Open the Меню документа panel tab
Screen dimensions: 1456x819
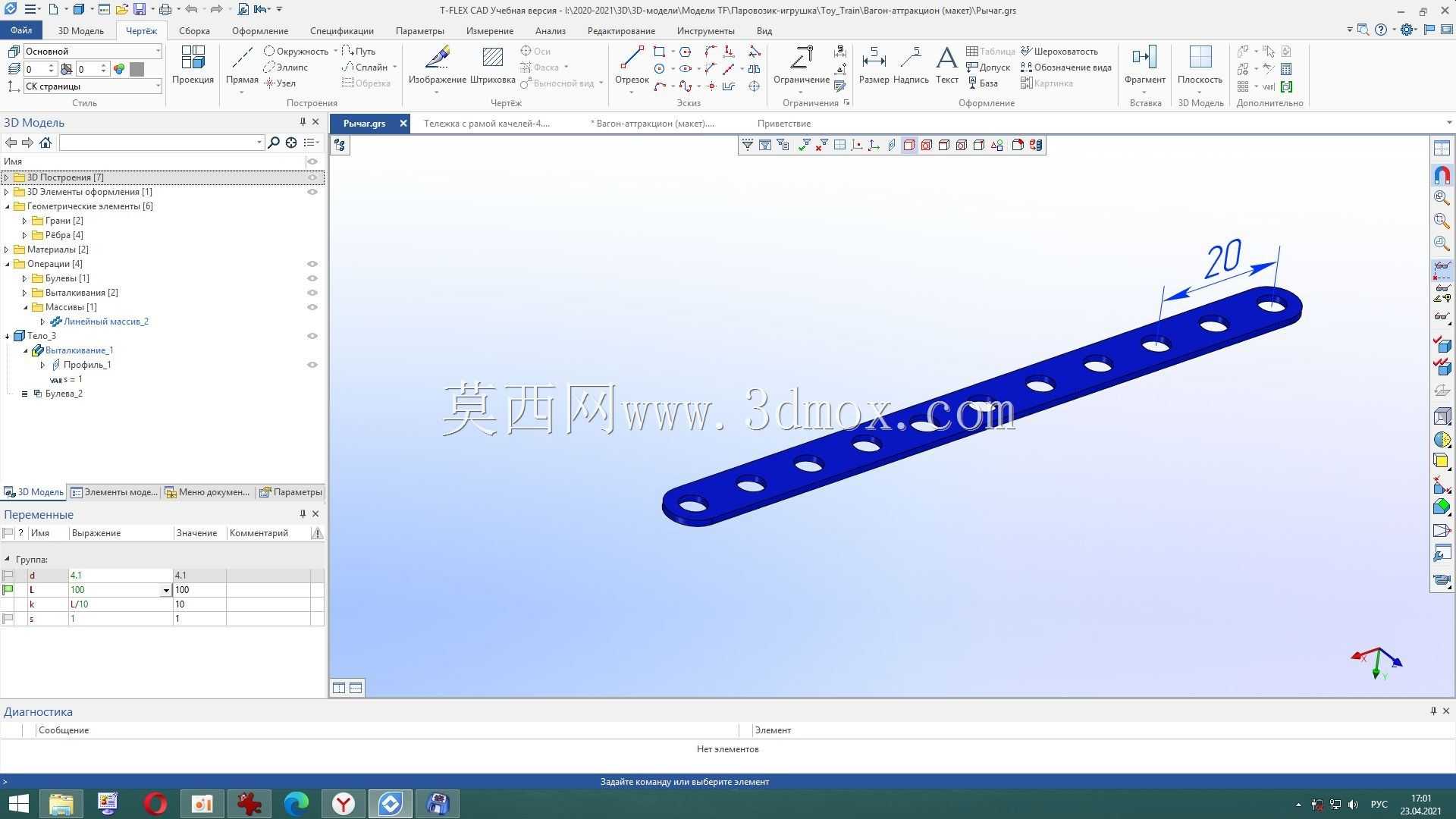[208, 492]
